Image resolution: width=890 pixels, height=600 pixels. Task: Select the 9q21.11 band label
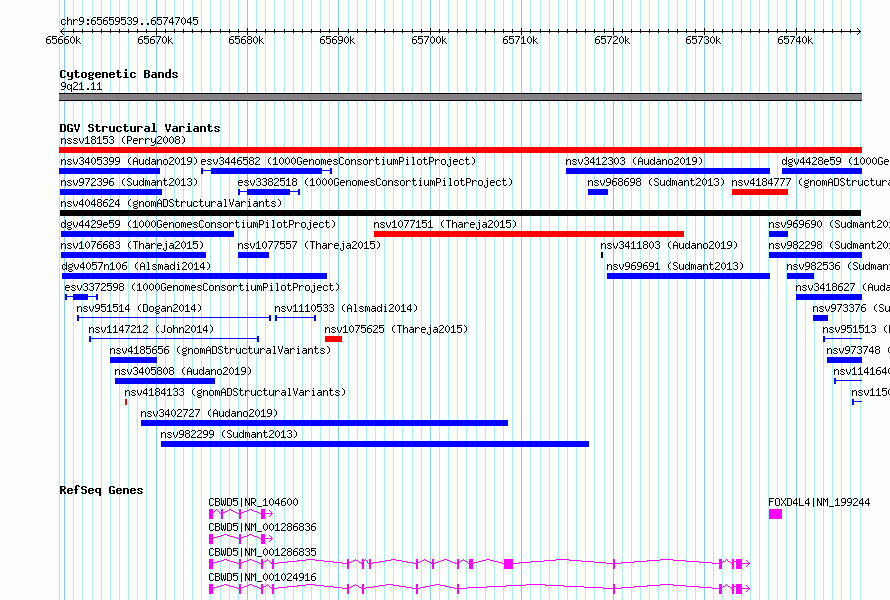pos(81,86)
